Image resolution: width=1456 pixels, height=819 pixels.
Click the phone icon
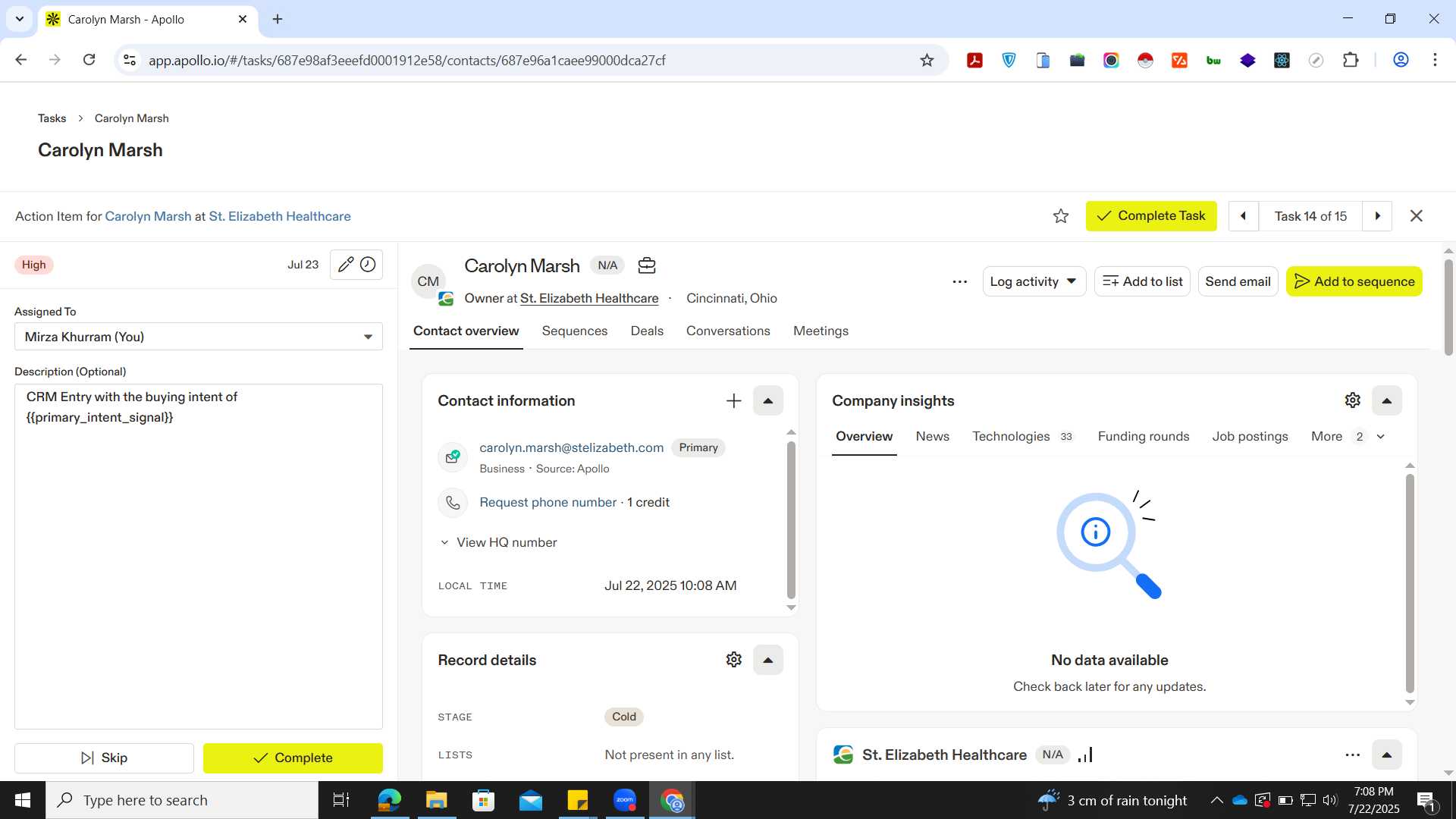453,503
